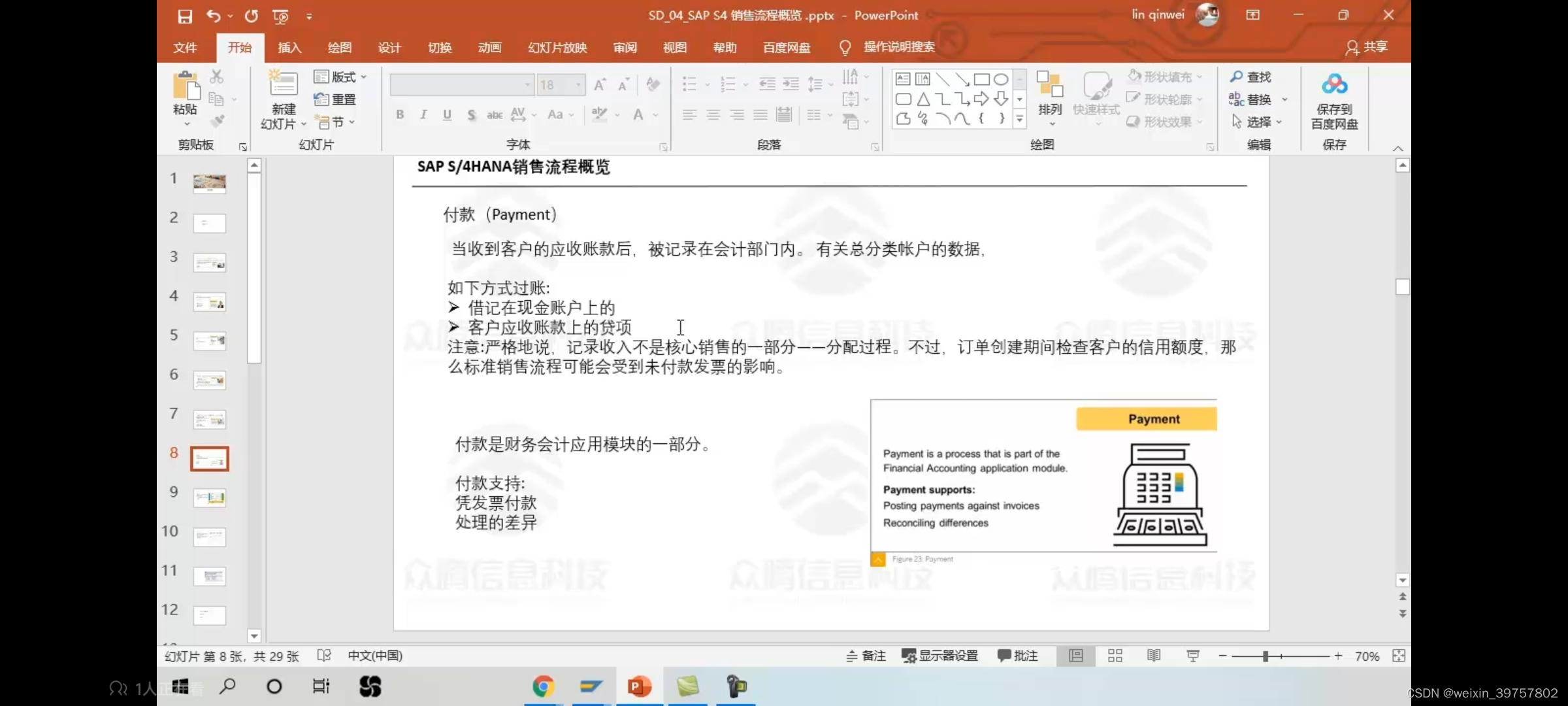The height and width of the screenshot is (706, 1568).
Task: Switch to the 设计 design tab
Action: [389, 47]
